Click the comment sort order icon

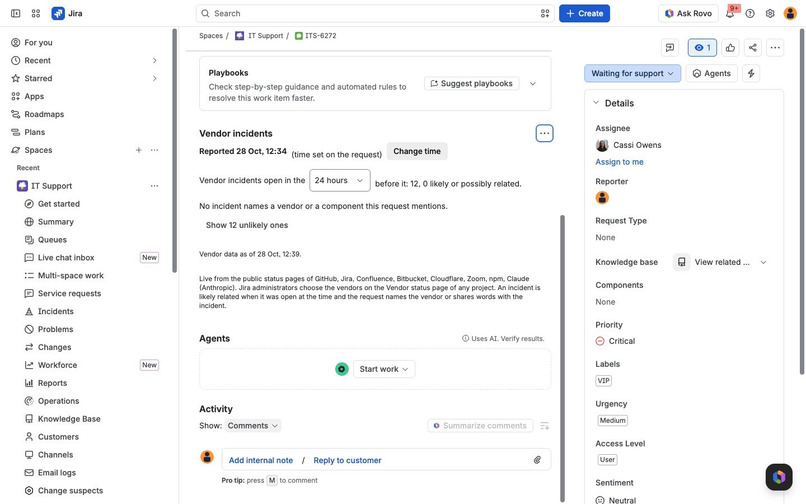[x=544, y=426]
